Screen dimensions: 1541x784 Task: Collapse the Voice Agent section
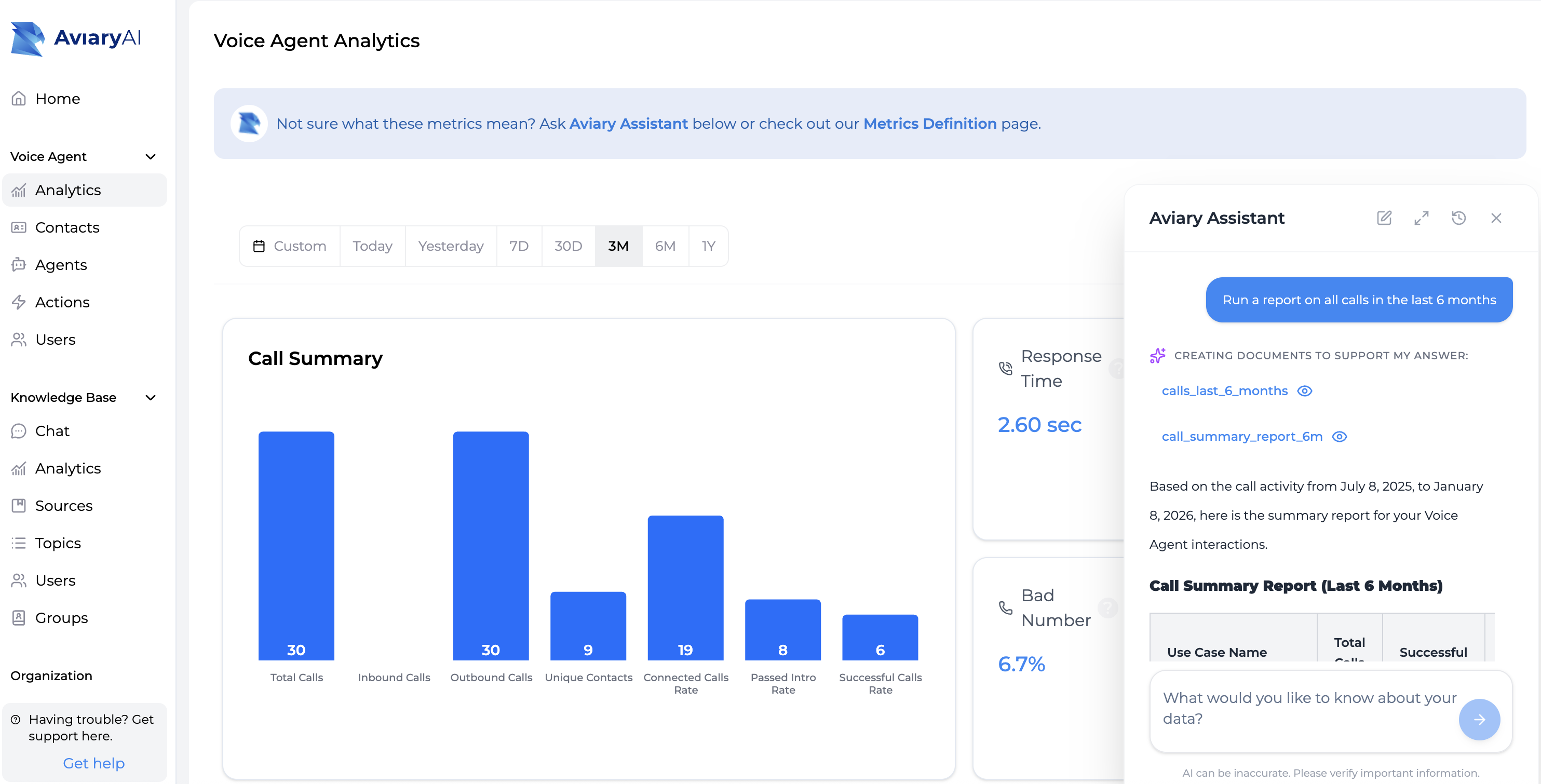click(150, 157)
